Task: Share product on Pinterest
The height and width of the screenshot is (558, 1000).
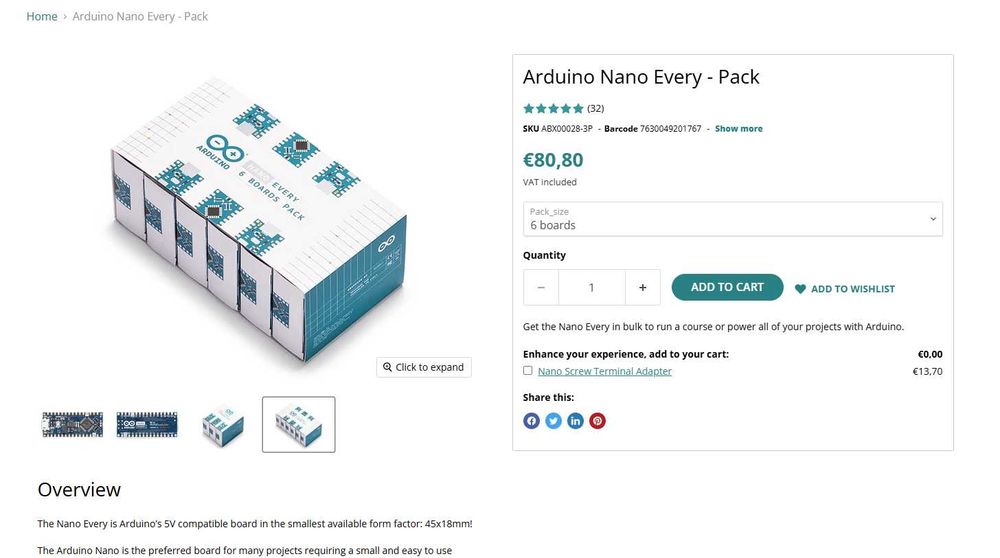Action: [x=597, y=421]
